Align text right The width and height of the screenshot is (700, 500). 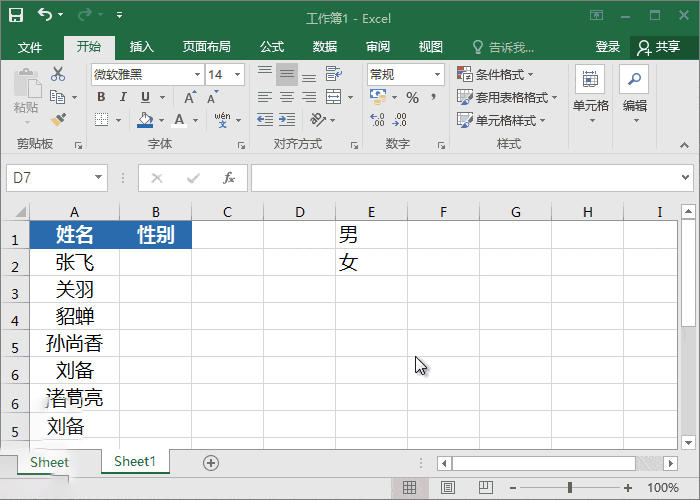click(x=309, y=97)
